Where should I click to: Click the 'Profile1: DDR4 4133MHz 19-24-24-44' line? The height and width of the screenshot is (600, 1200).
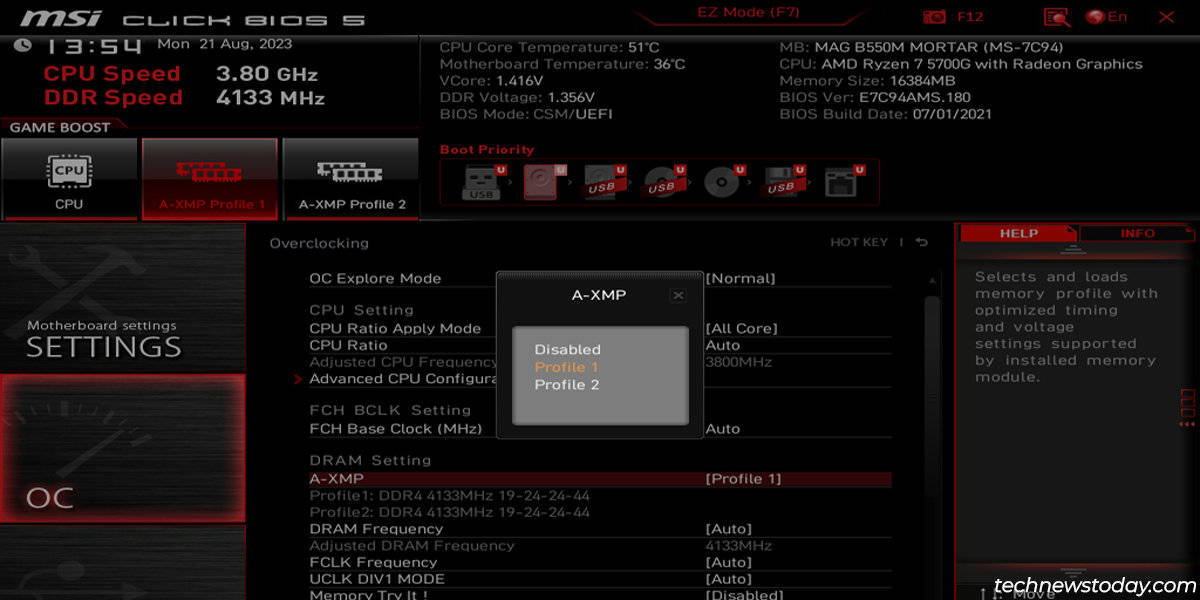click(449, 496)
